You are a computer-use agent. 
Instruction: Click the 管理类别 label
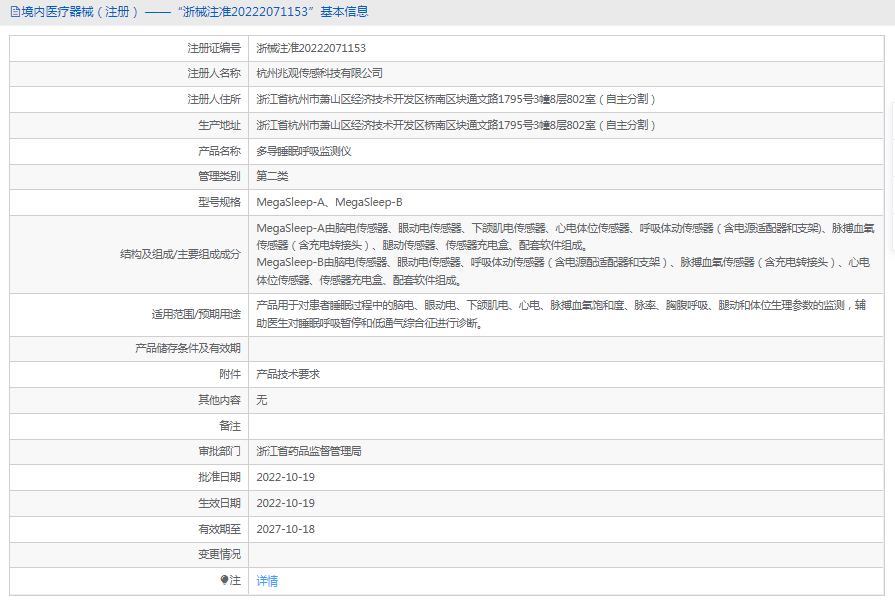point(219,176)
